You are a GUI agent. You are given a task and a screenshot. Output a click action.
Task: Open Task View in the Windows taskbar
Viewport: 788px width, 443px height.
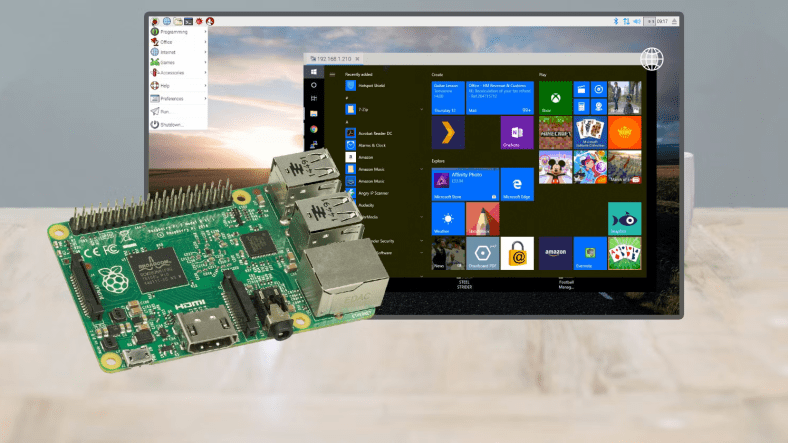pos(314,98)
